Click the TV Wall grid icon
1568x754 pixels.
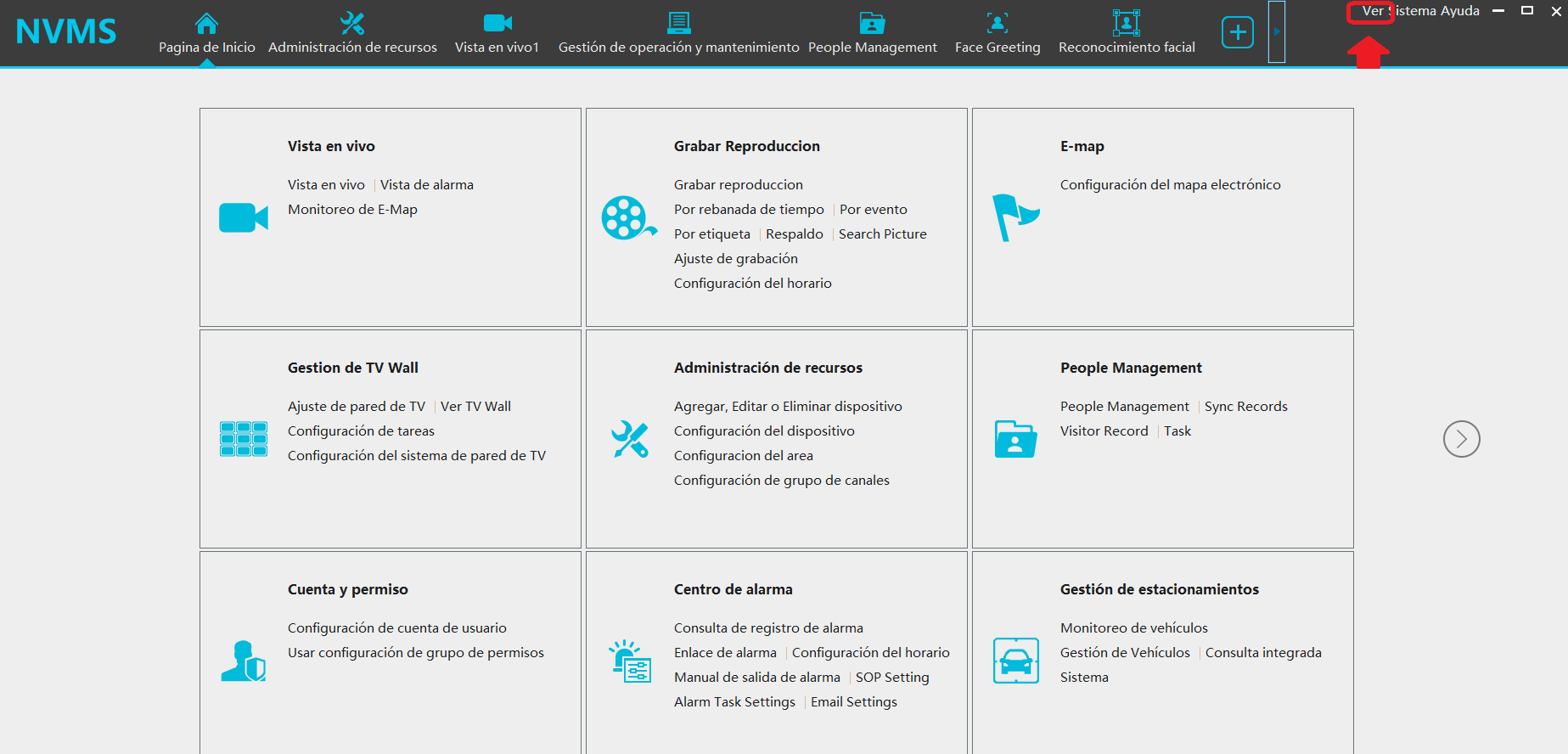[x=244, y=439]
